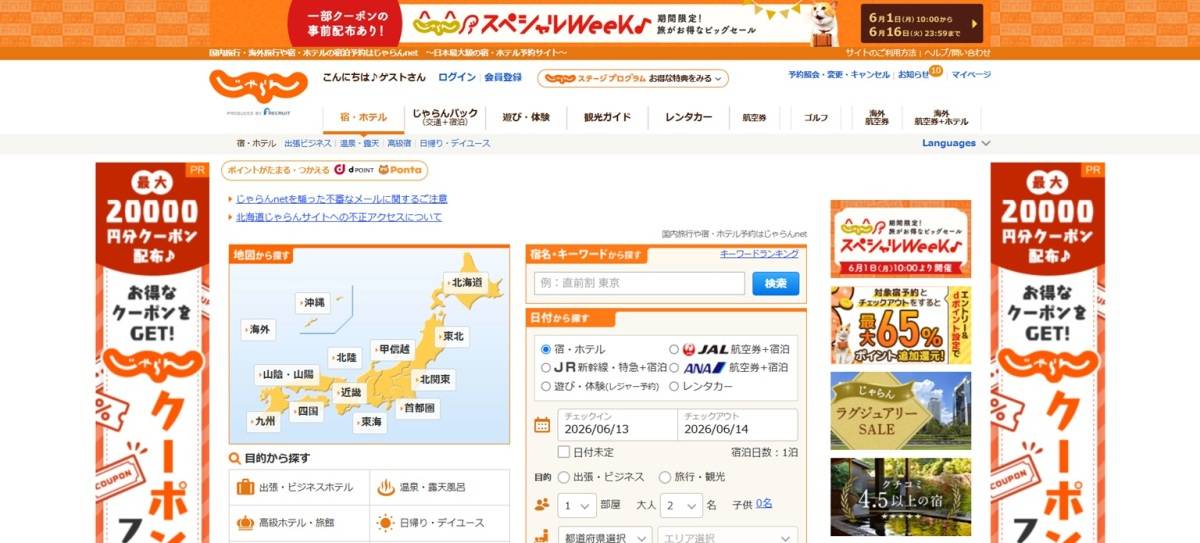Viewport: 1200px width, 543px height.
Task: Open the レンタカー tab
Action: point(689,117)
